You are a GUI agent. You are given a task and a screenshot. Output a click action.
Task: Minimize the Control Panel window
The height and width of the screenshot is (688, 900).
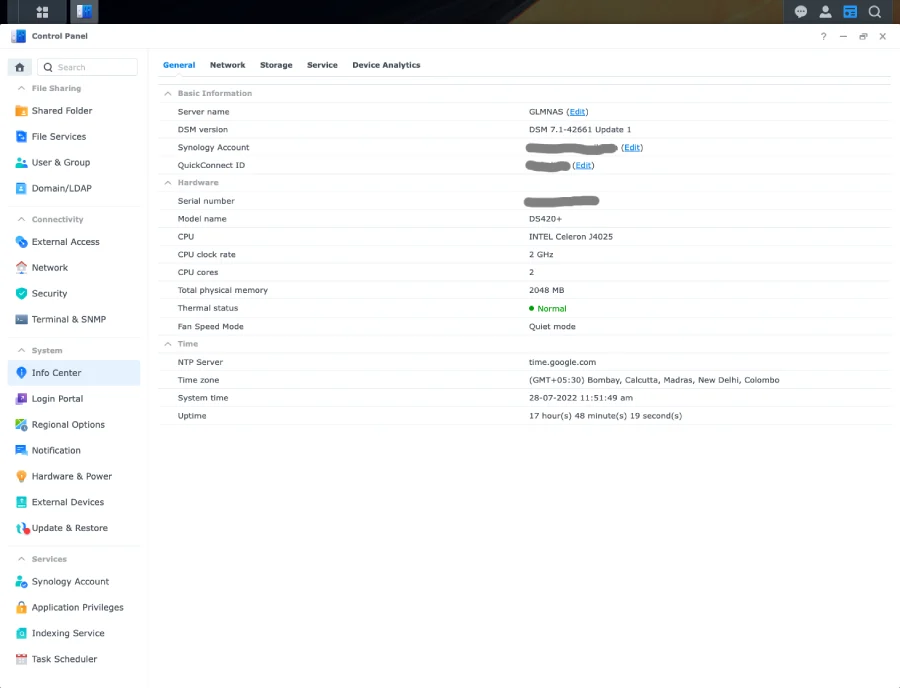(x=843, y=36)
